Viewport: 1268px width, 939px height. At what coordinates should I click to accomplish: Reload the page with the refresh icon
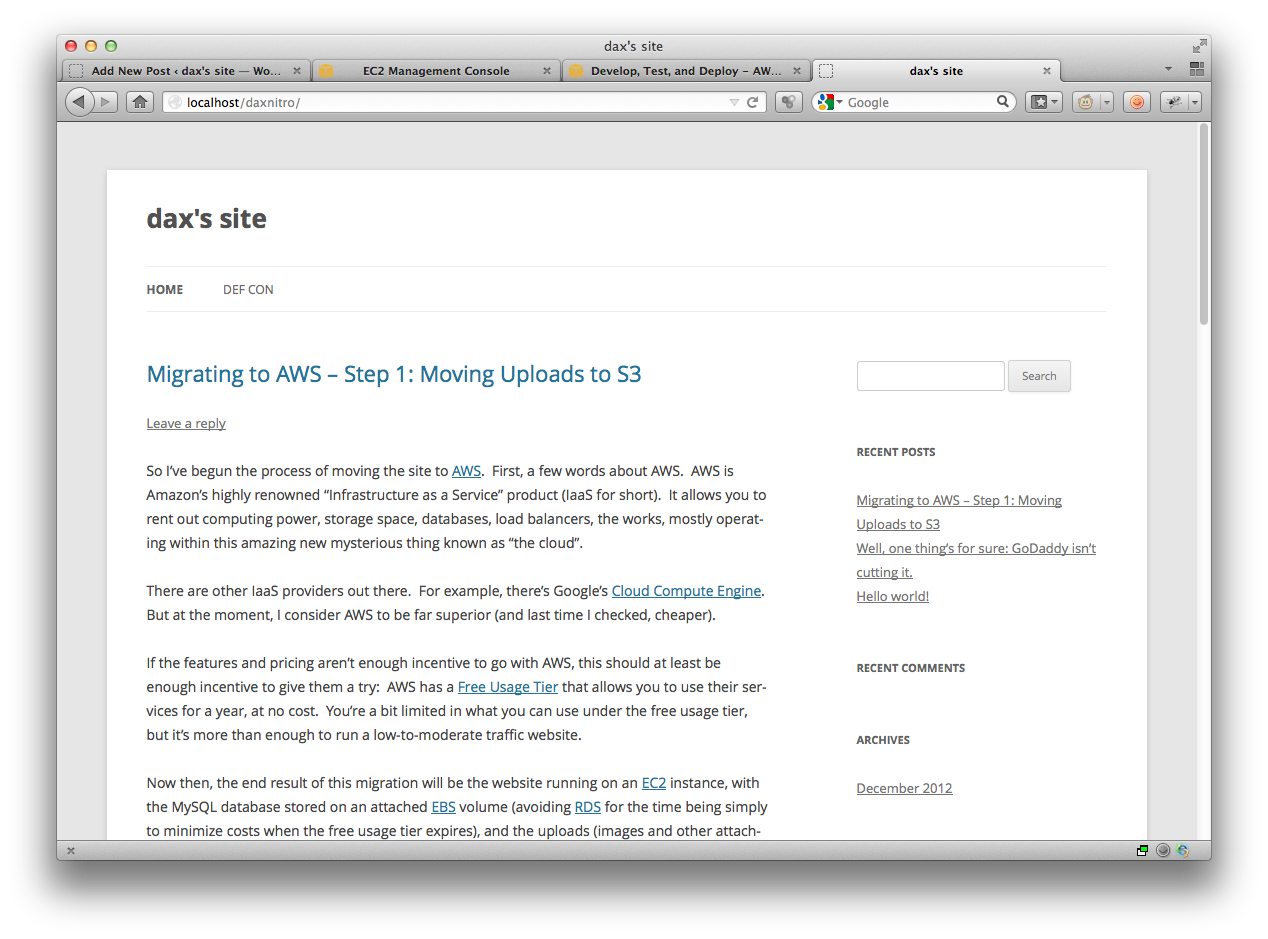753,102
